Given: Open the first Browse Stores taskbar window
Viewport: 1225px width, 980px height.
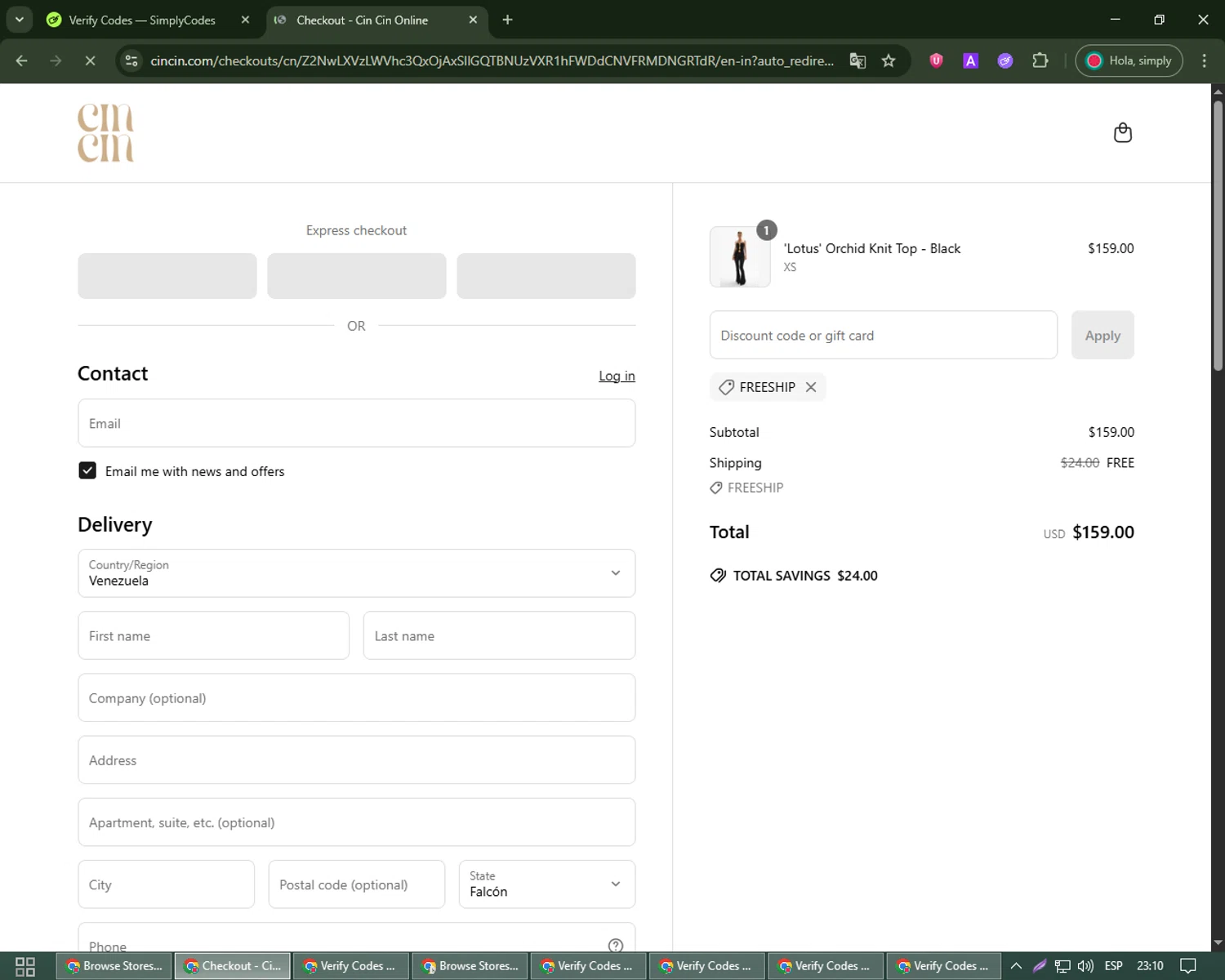Looking at the screenshot, I should [114, 966].
